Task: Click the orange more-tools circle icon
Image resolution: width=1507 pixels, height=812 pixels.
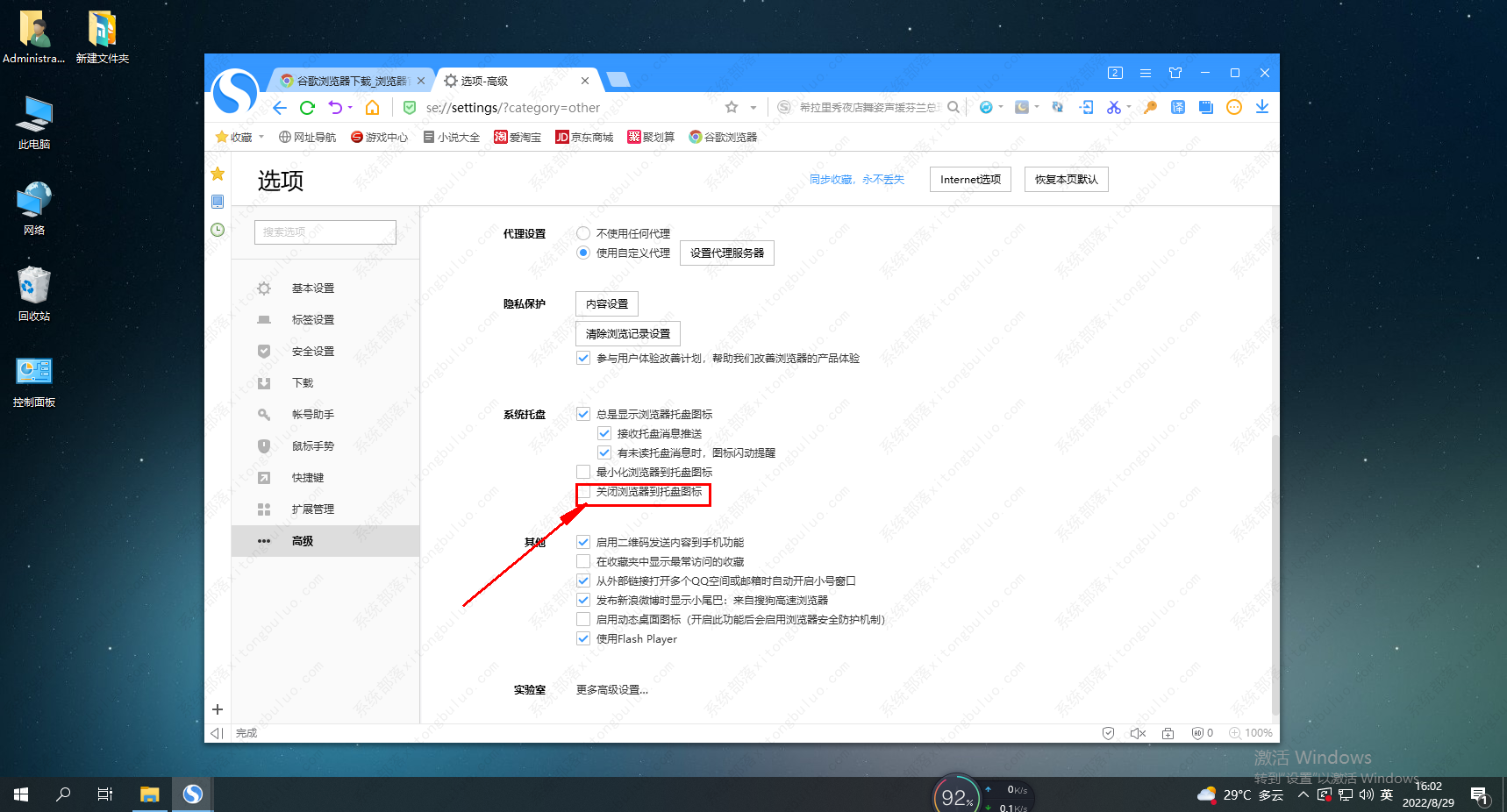Action: (1234, 107)
